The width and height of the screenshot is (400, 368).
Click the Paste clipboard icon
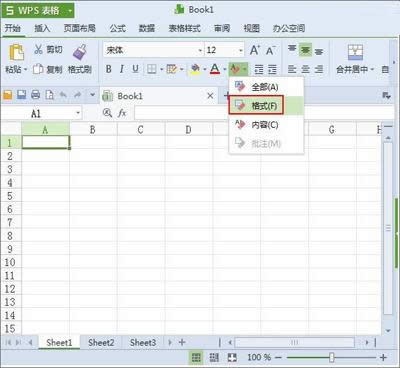(17, 53)
